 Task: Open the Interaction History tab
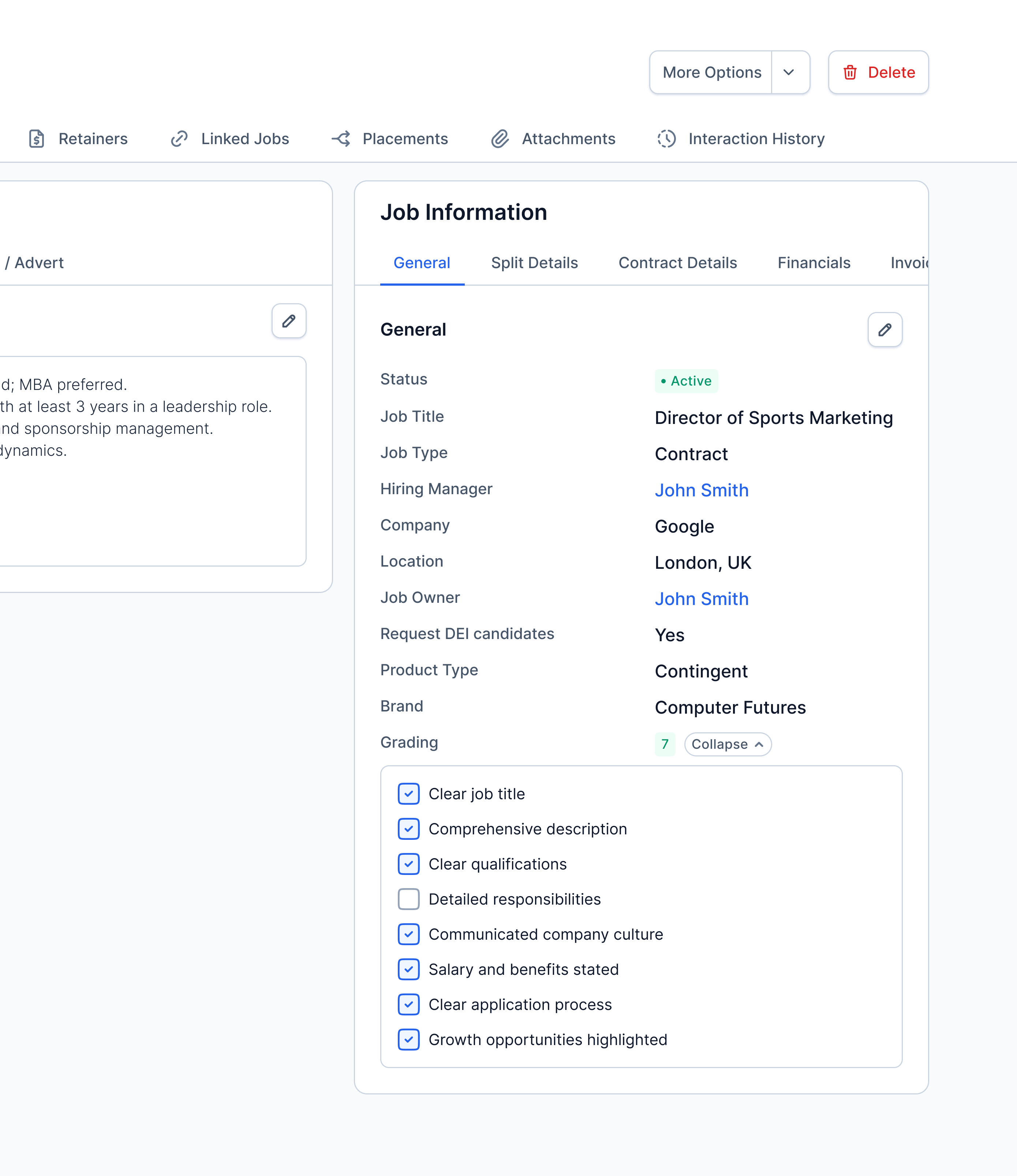coord(741,139)
